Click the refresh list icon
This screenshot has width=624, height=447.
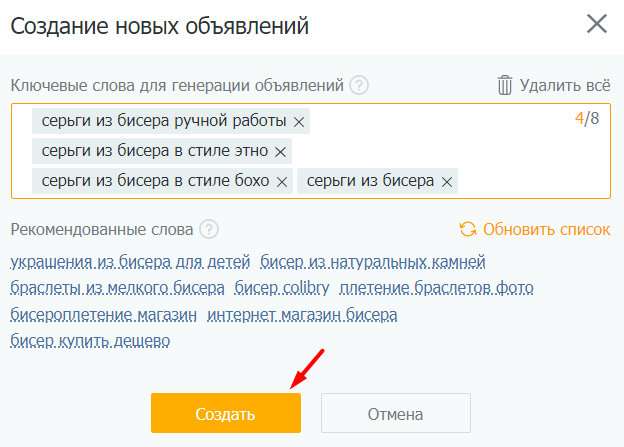coord(467,230)
